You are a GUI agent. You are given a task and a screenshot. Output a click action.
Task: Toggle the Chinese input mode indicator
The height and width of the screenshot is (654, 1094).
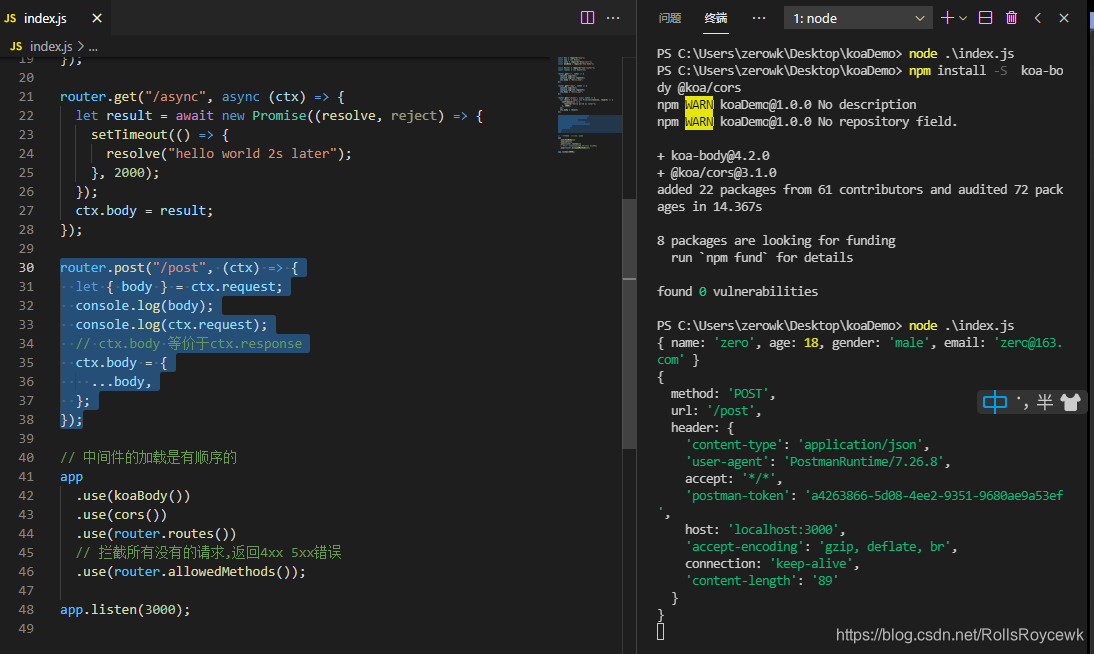pos(994,402)
